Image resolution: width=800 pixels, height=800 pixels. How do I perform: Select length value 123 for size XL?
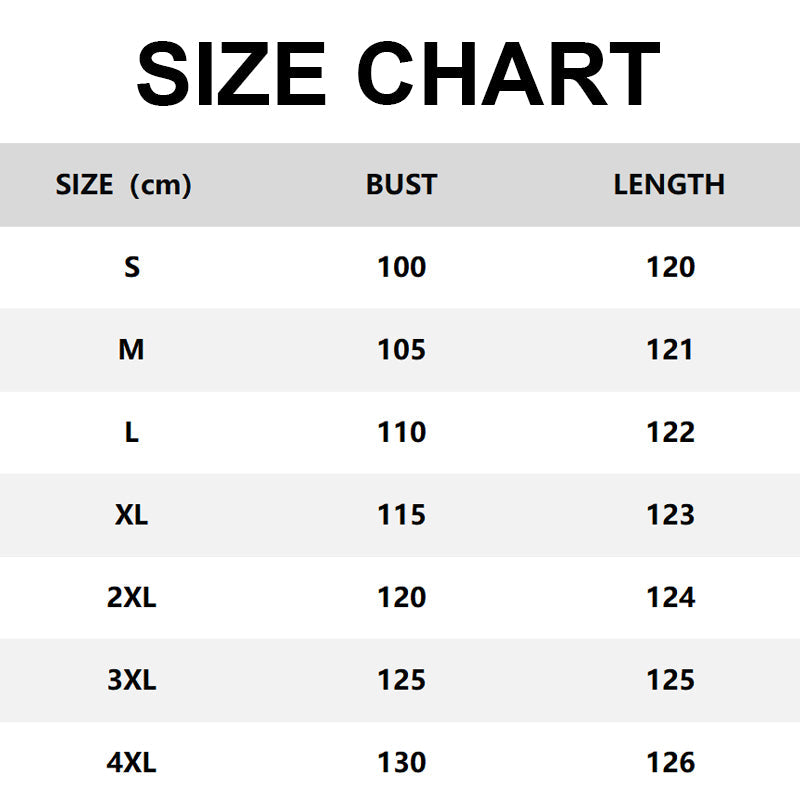[670, 515]
